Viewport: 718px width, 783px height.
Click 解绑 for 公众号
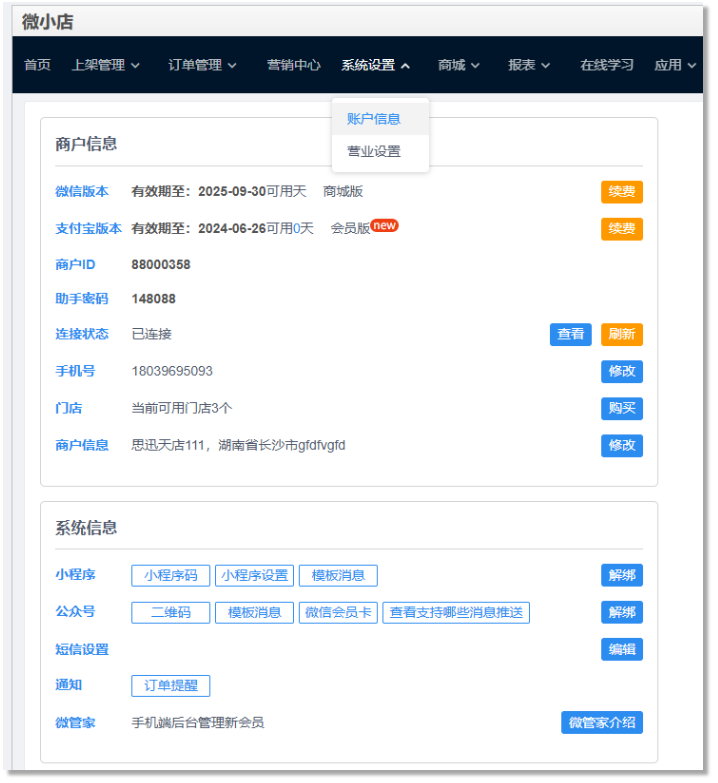pyautogui.click(x=622, y=612)
